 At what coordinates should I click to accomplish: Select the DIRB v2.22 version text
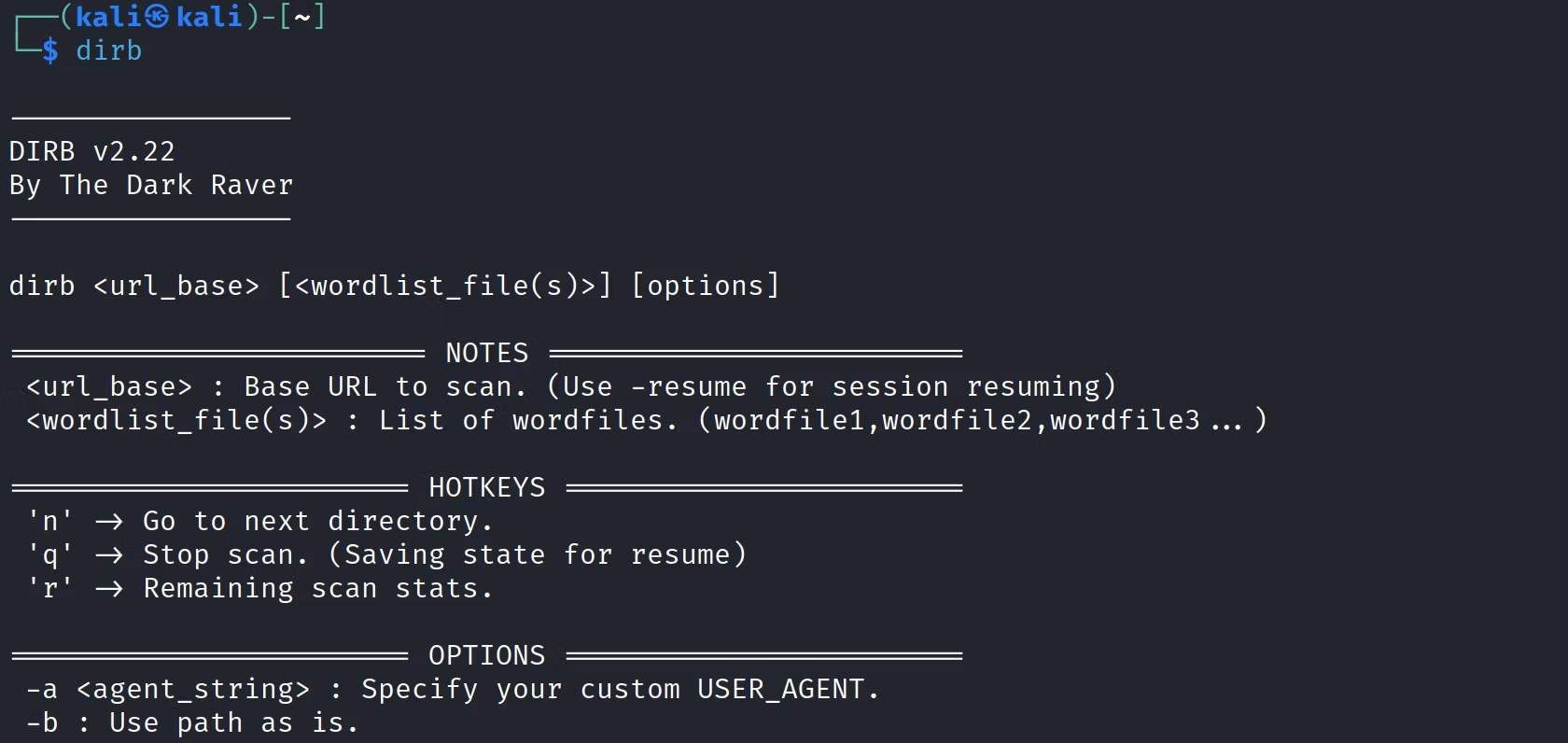point(91,151)
